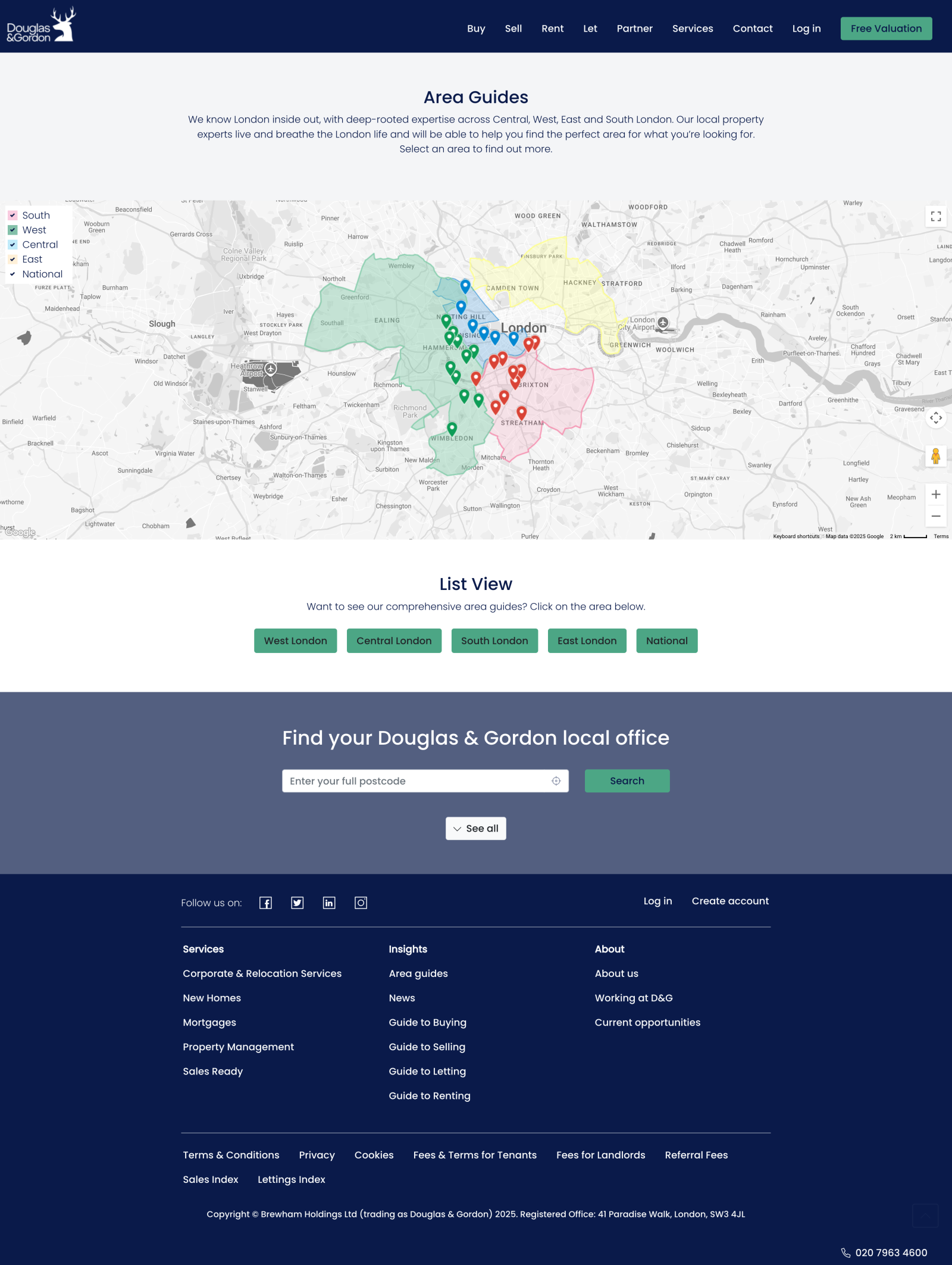Disable the National area checkbox

pyautogui.click(x=12, y=274)
